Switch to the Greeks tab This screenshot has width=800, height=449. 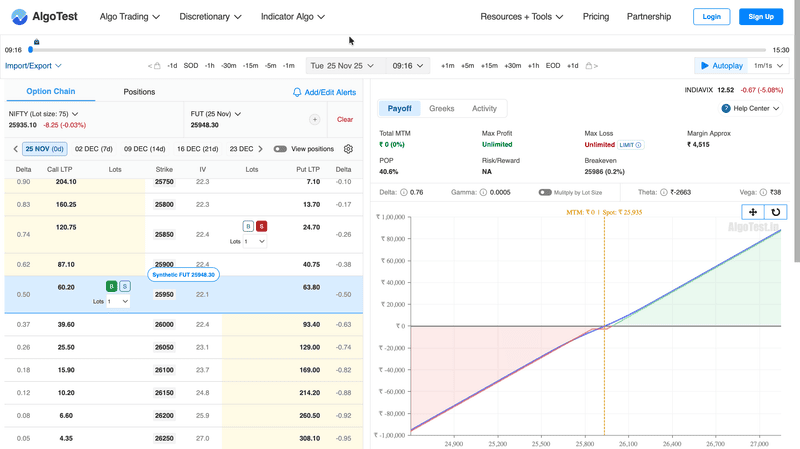point(441,108)
